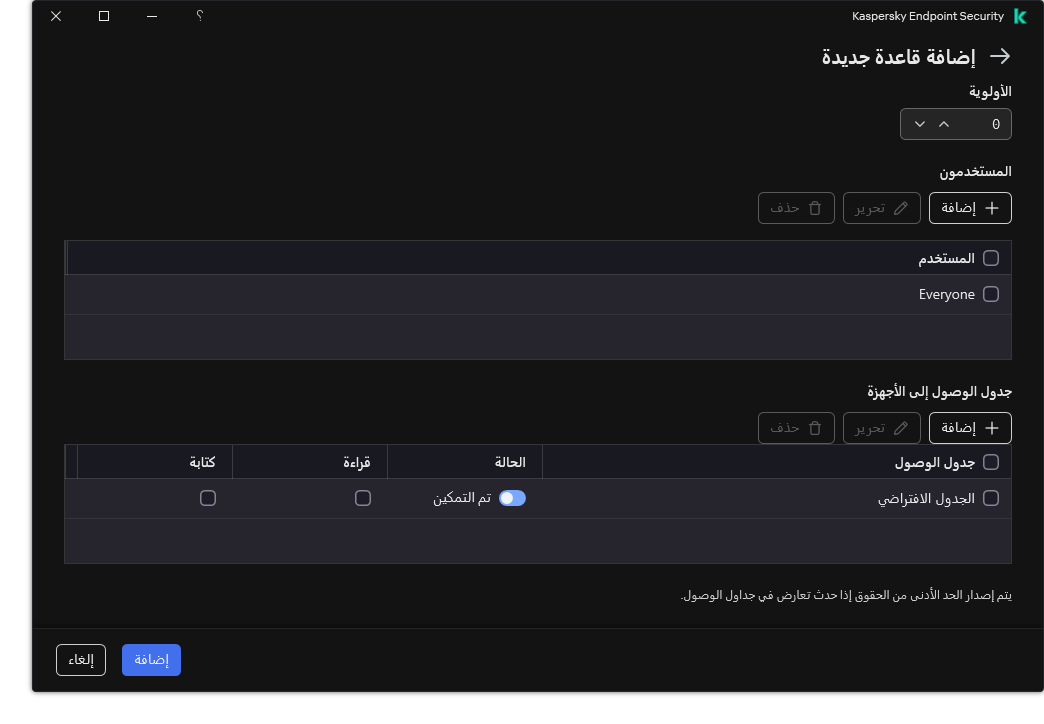Add a device access schedule via plus icon
The width and height of the screenshot is (1044, 724).
(970, 428)
